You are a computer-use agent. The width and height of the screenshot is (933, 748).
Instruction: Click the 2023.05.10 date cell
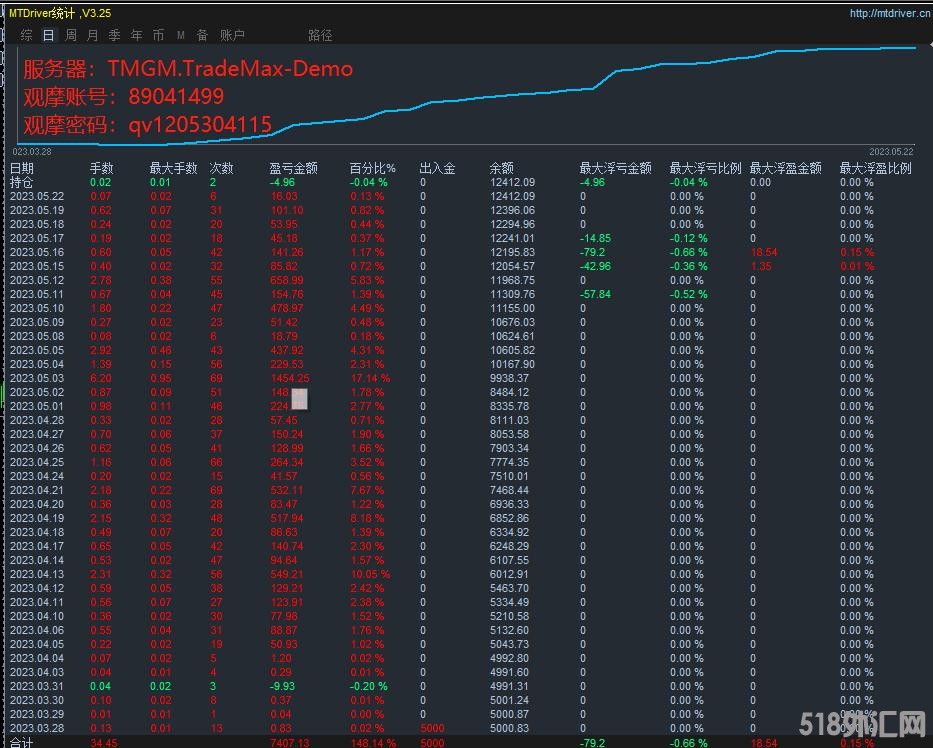pyautogui.click(x=37, y=308)
